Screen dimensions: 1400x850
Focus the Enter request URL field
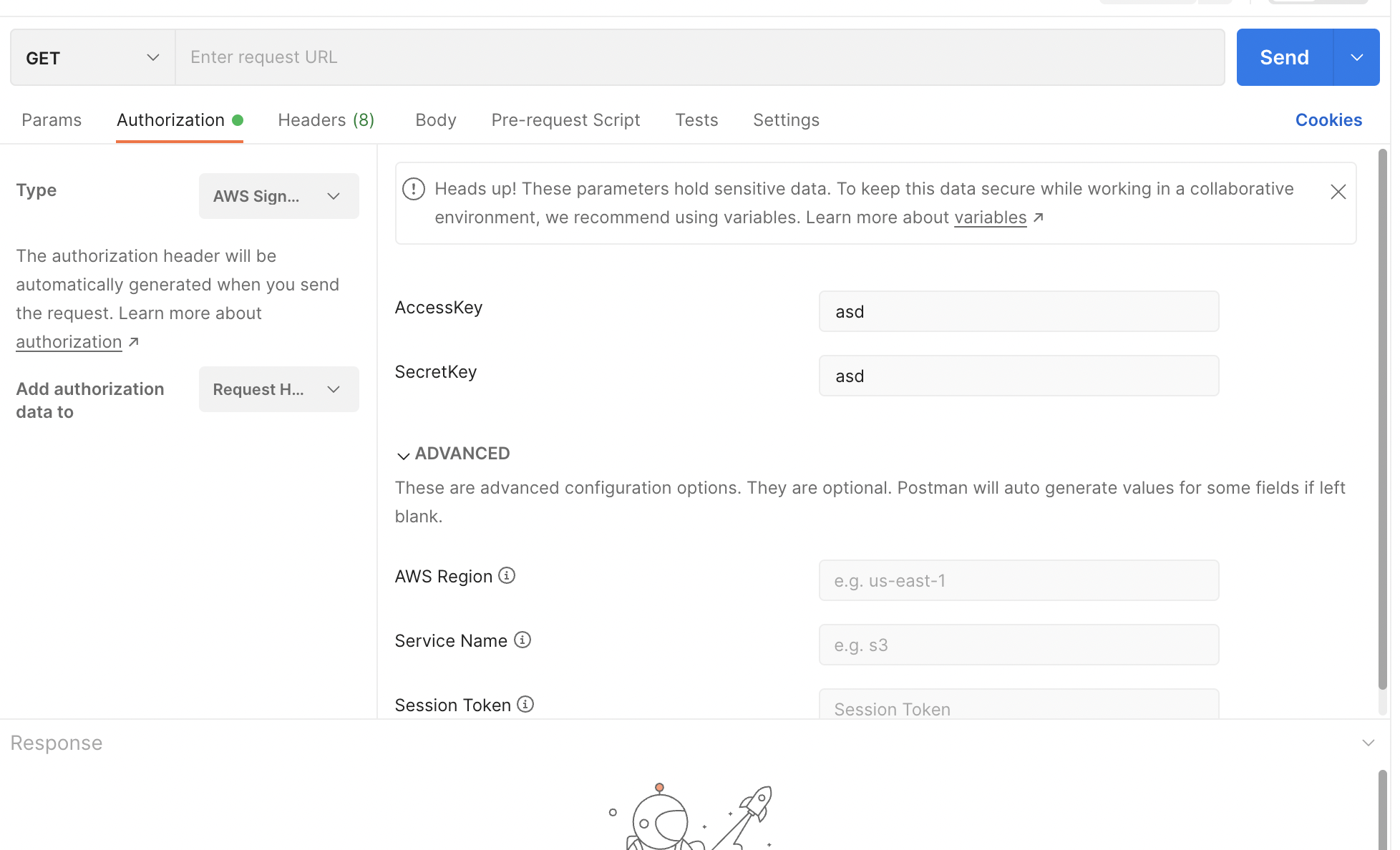[700, 57]
